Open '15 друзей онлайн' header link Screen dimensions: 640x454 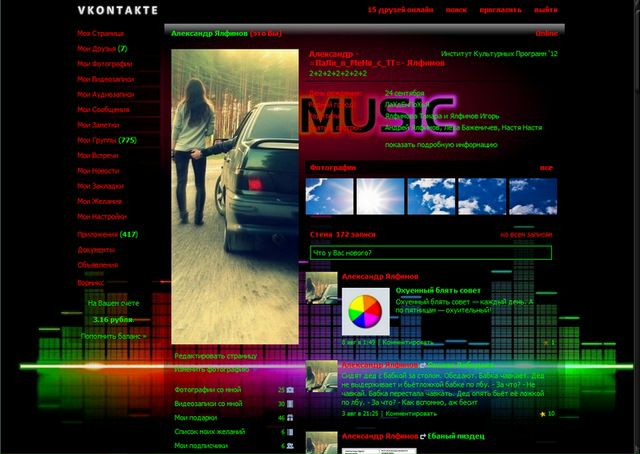[x=400, y=9]
